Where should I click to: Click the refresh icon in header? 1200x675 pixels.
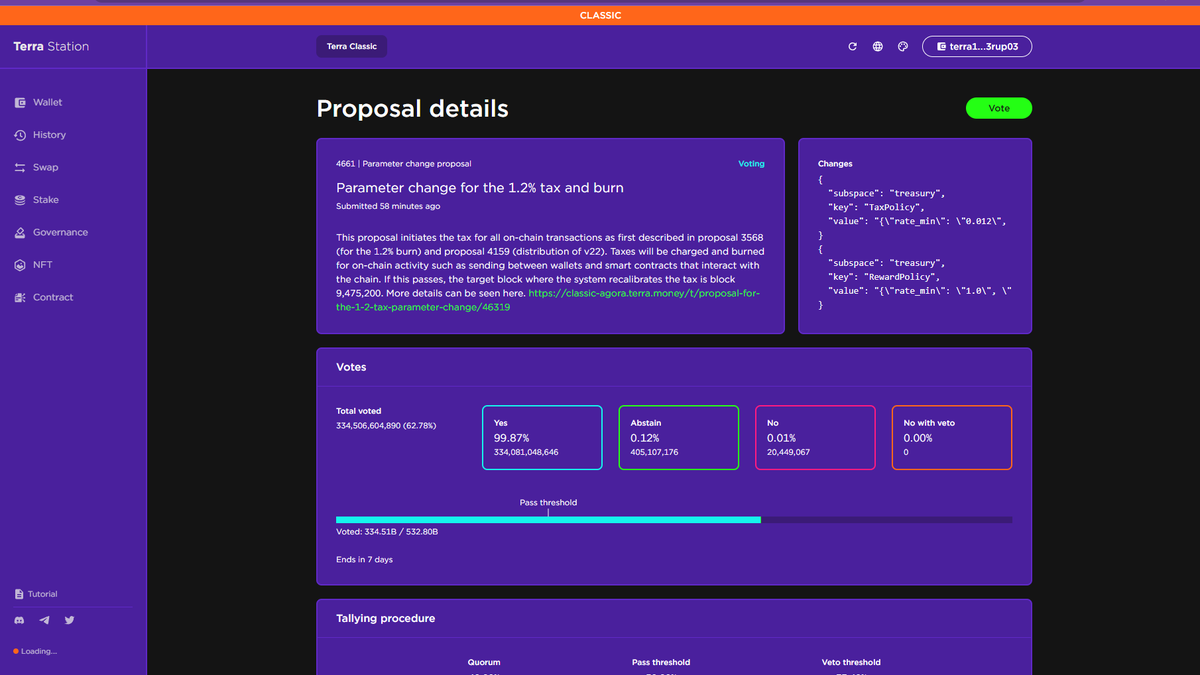pos(852,46)
